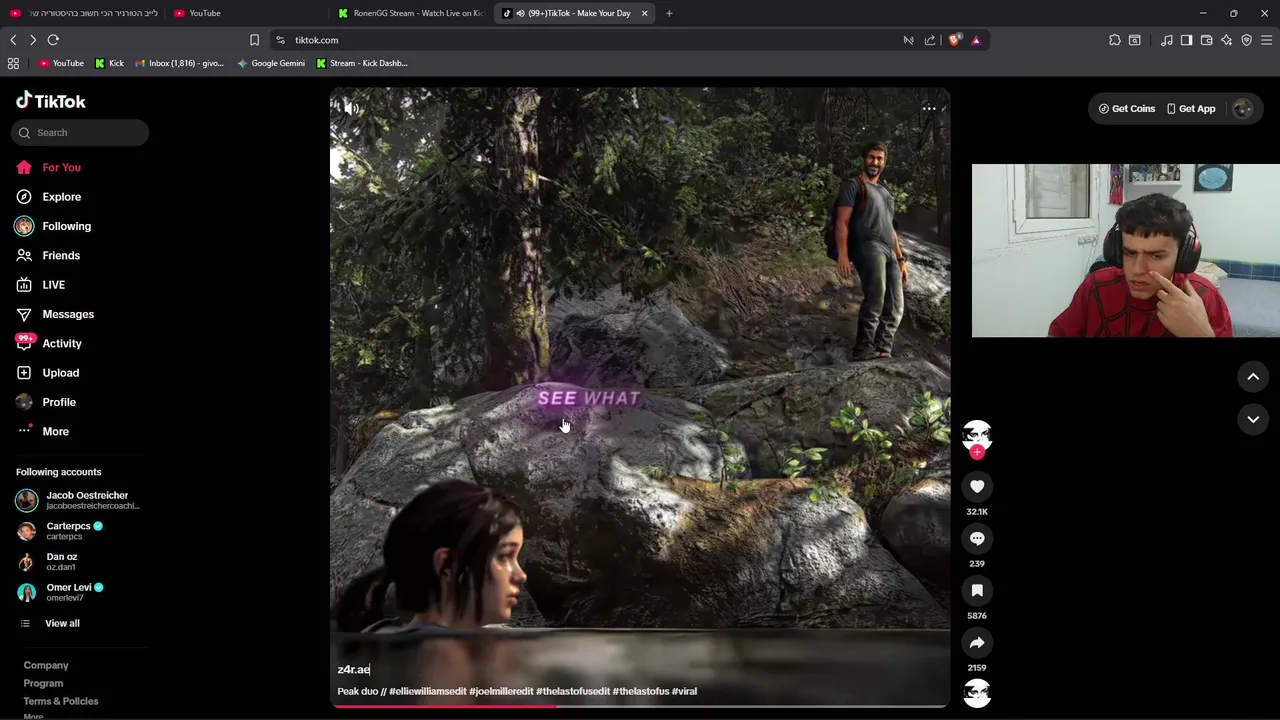Open the Brave VPN shield icon

pos(1247,40)
